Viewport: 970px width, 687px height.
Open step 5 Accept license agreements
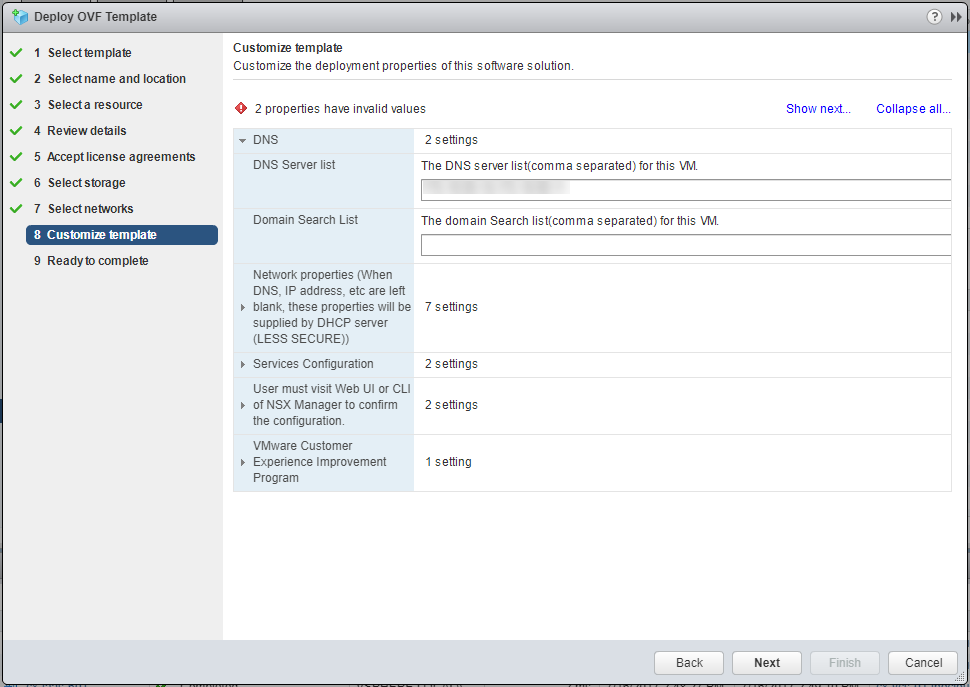(x=121, y=157)
